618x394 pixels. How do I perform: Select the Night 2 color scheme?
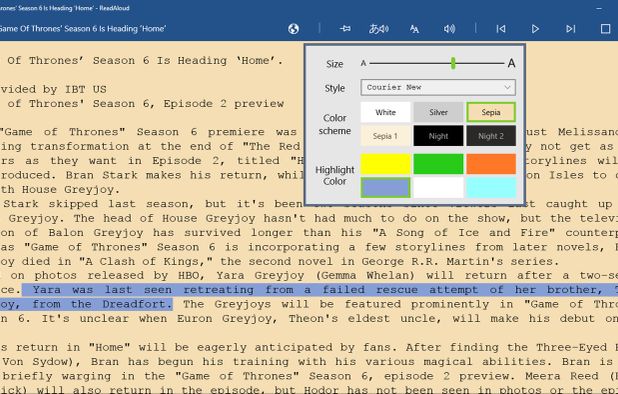click(491, 136)
